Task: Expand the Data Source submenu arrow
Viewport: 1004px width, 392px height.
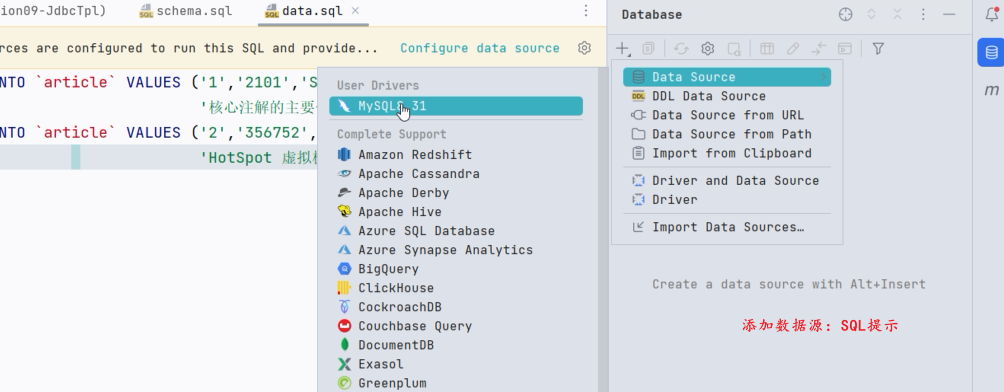Action: pos(823,78)
